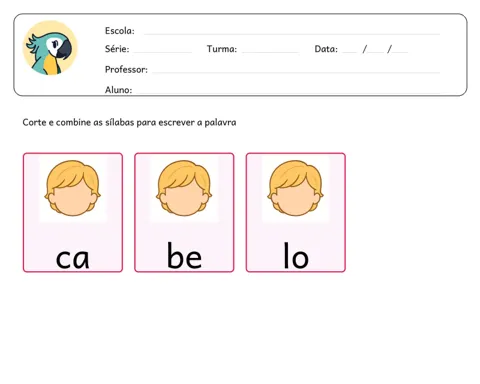Click the Turma blank line field

click(x=270, y=52)
